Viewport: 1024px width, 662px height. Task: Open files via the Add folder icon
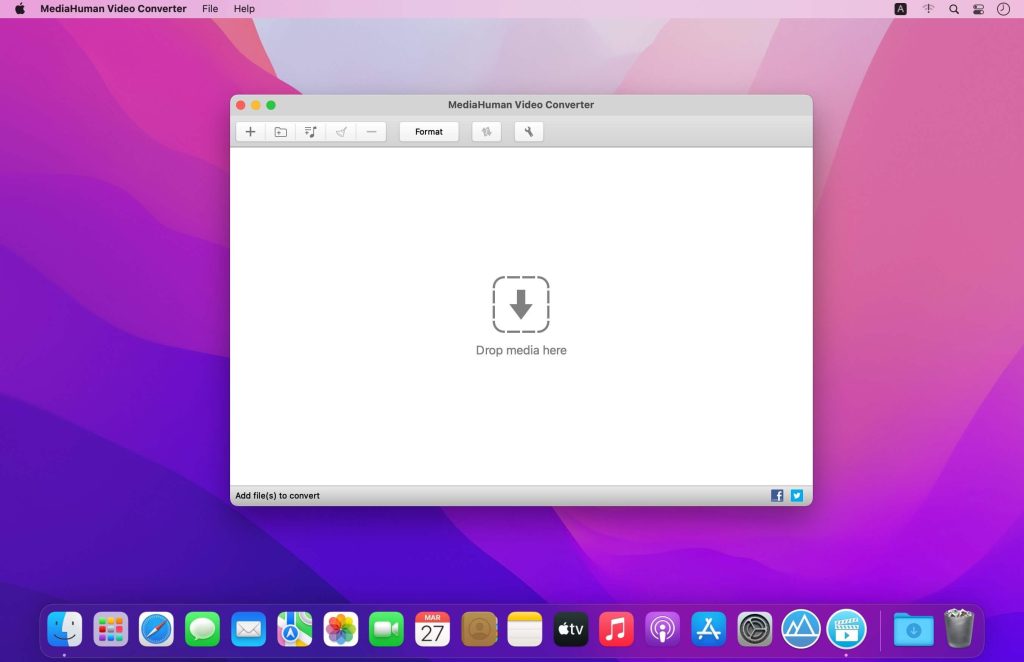coord(280,131)
